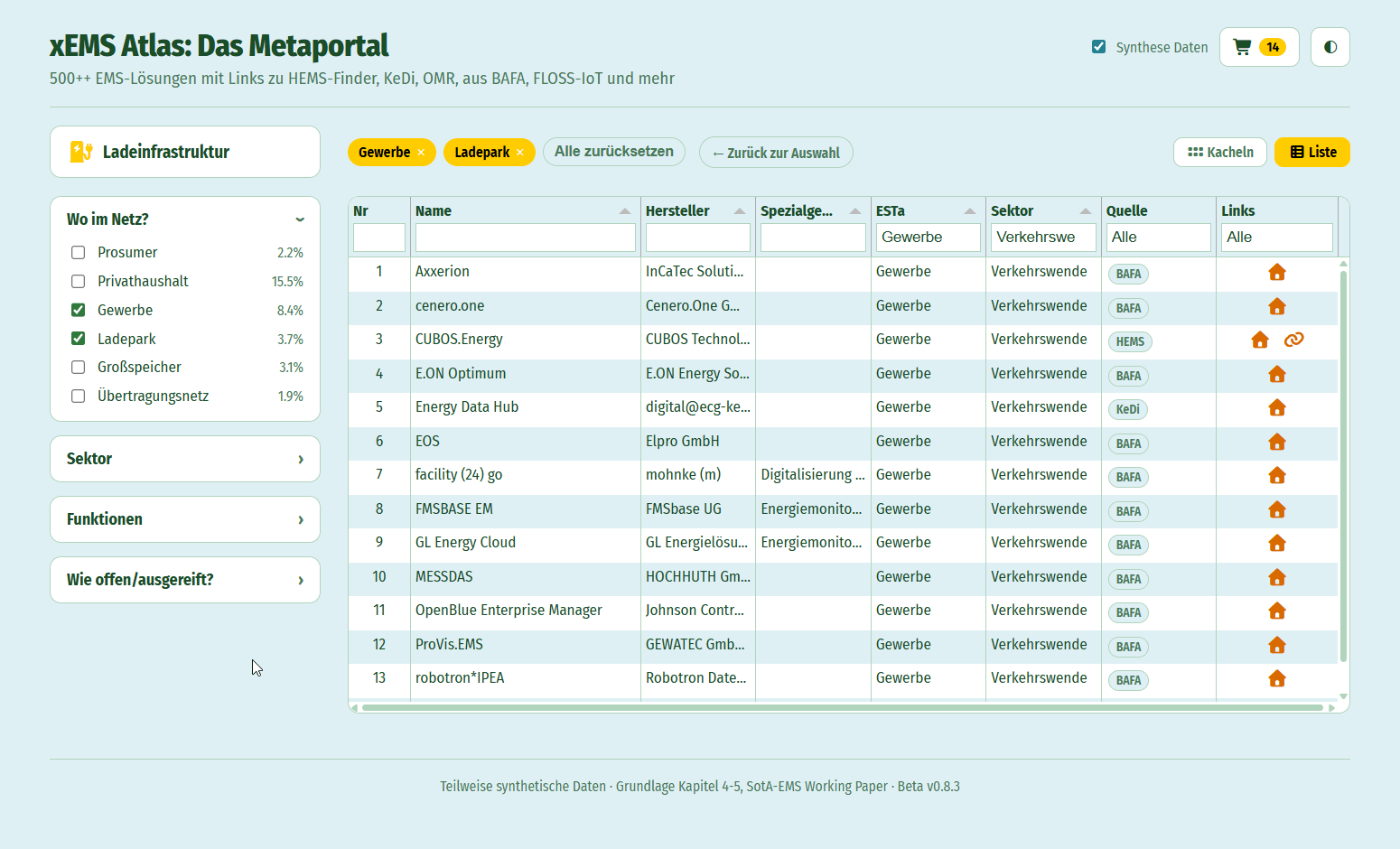Screen dimensions: 1400x849
Task: Expand the Funktionen filter panel
Action: pos(185,519)
